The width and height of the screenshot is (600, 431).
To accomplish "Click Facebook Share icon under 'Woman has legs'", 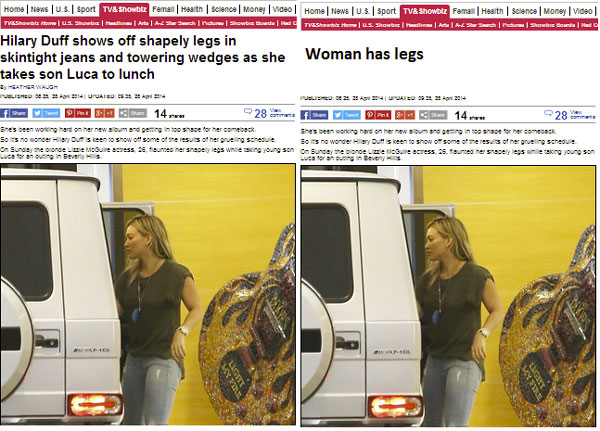I will click(x=315, y=115).
